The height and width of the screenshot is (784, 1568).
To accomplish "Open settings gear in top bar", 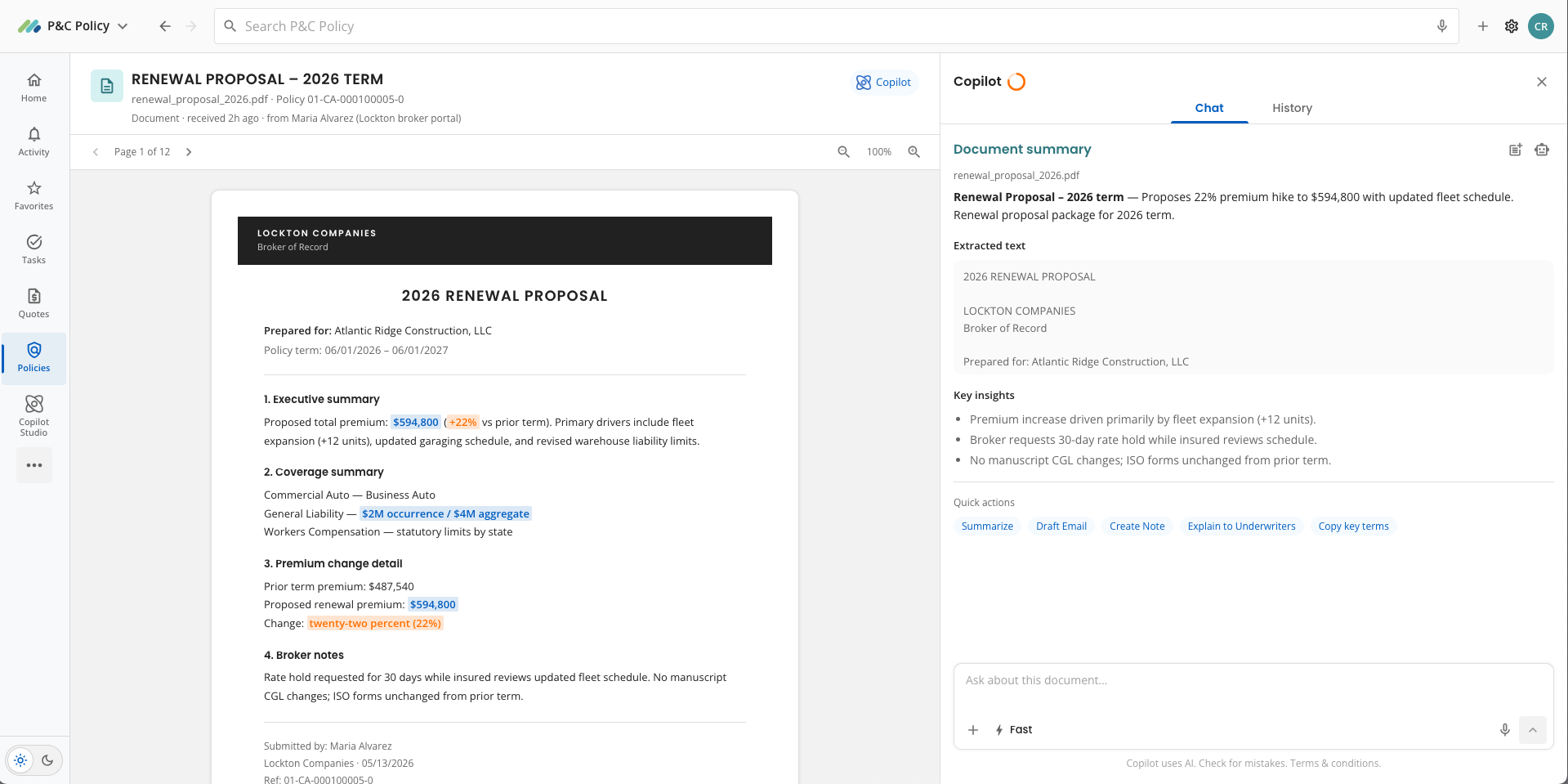I will point(1512,26).
